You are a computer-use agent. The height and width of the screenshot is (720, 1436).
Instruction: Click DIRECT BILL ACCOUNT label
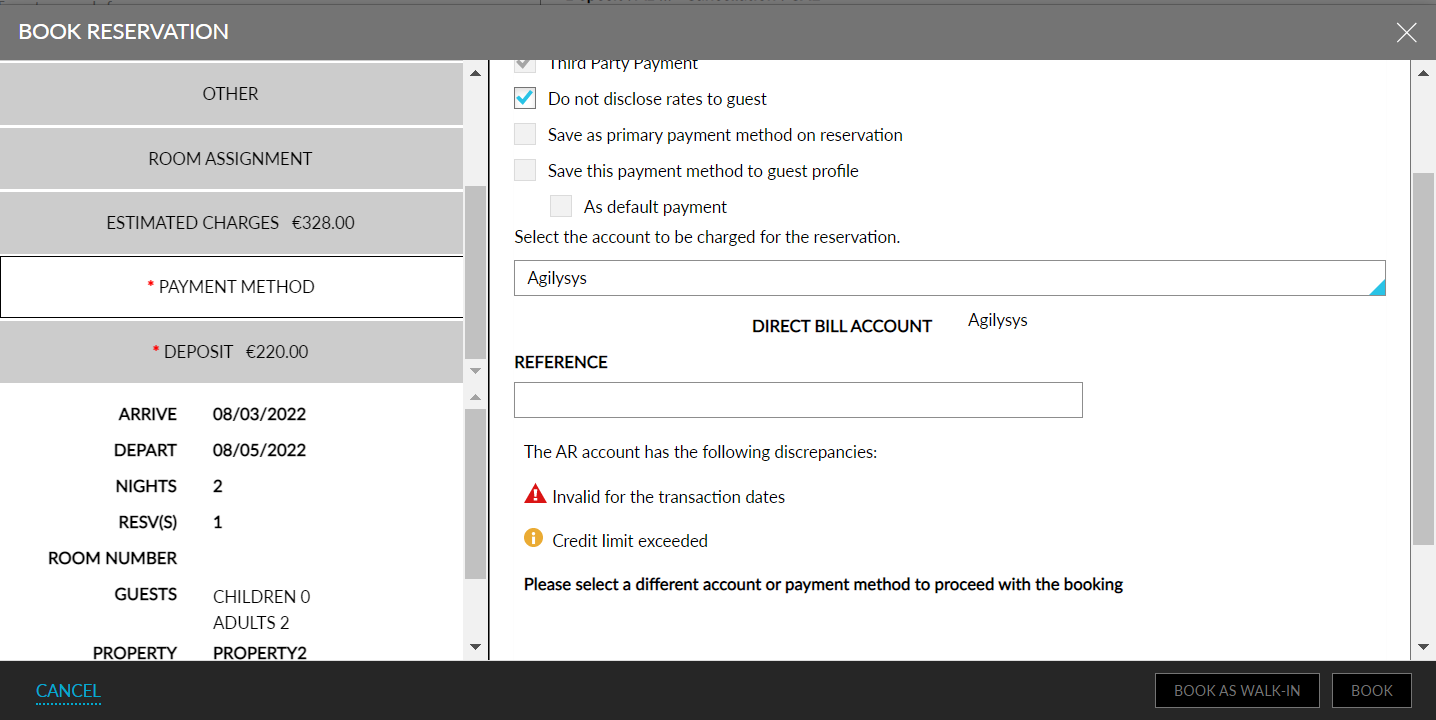coord(842,326)
